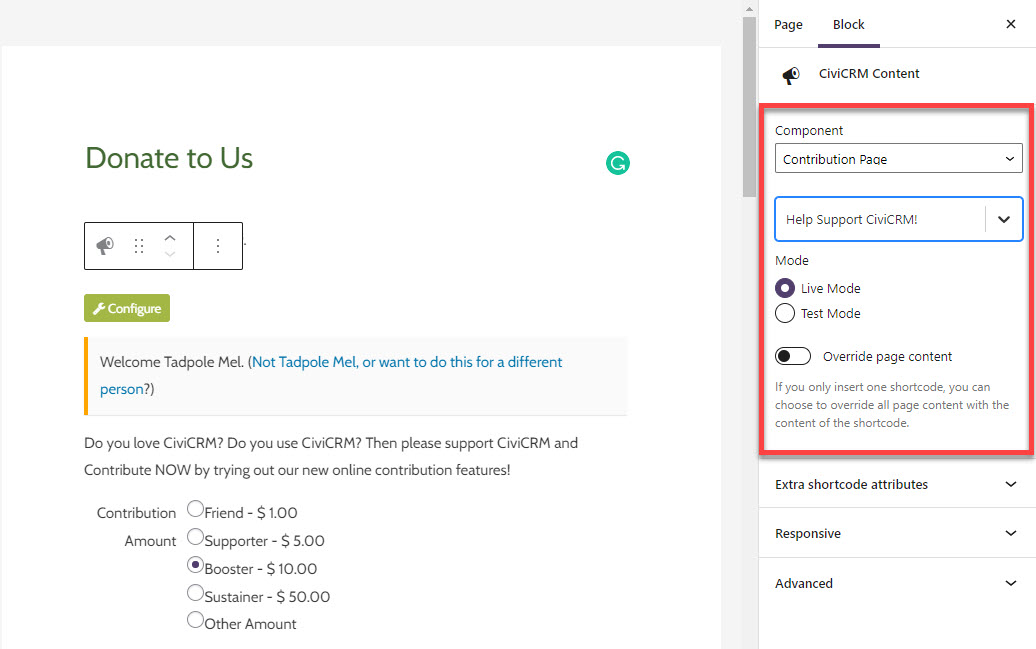Image resolution: width=1036 pixels, height=649 pixels.
Task: Click the Donate to Us page title
Action: point(169,158)
